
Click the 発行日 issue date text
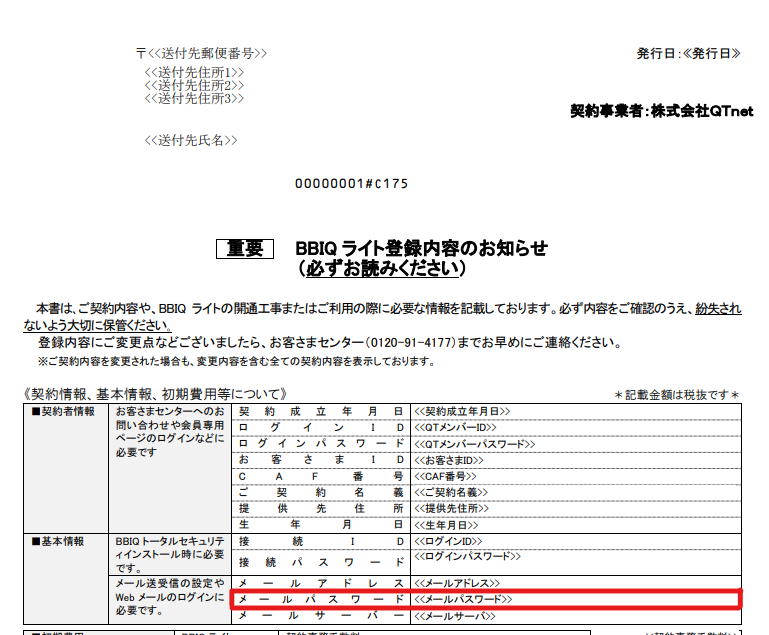689,53
